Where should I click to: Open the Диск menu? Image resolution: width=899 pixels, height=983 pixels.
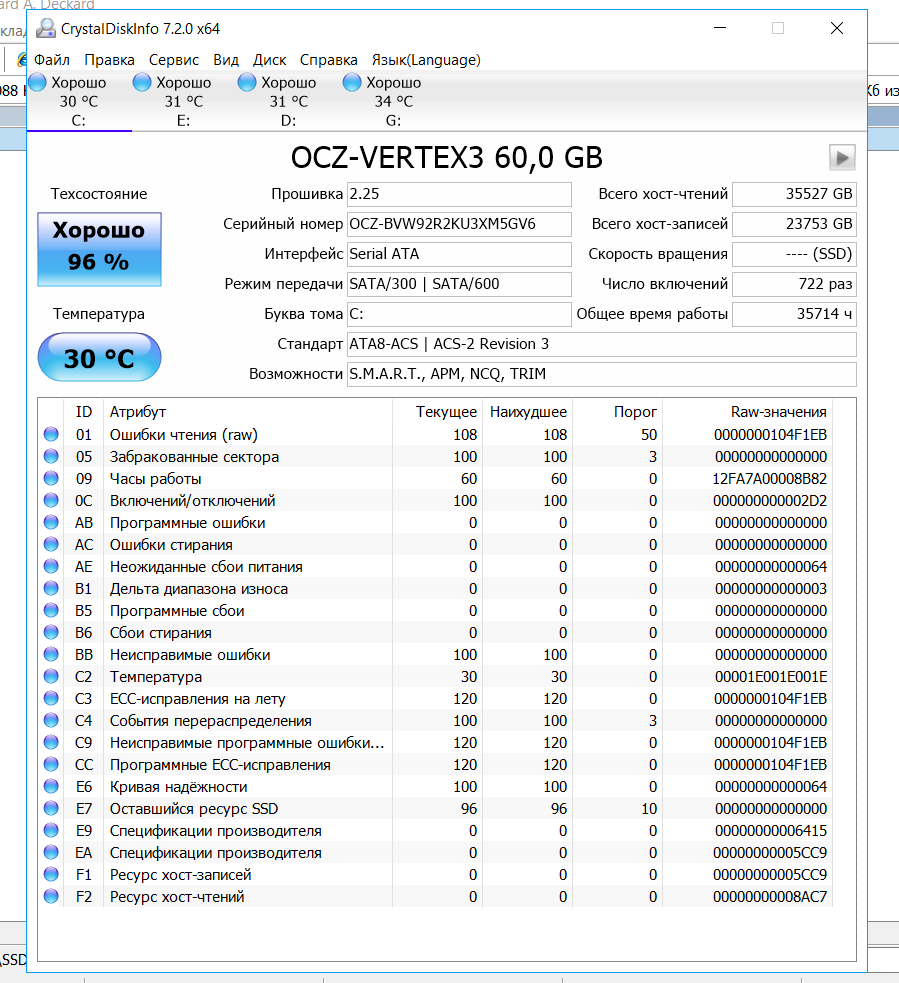(269, 60)
